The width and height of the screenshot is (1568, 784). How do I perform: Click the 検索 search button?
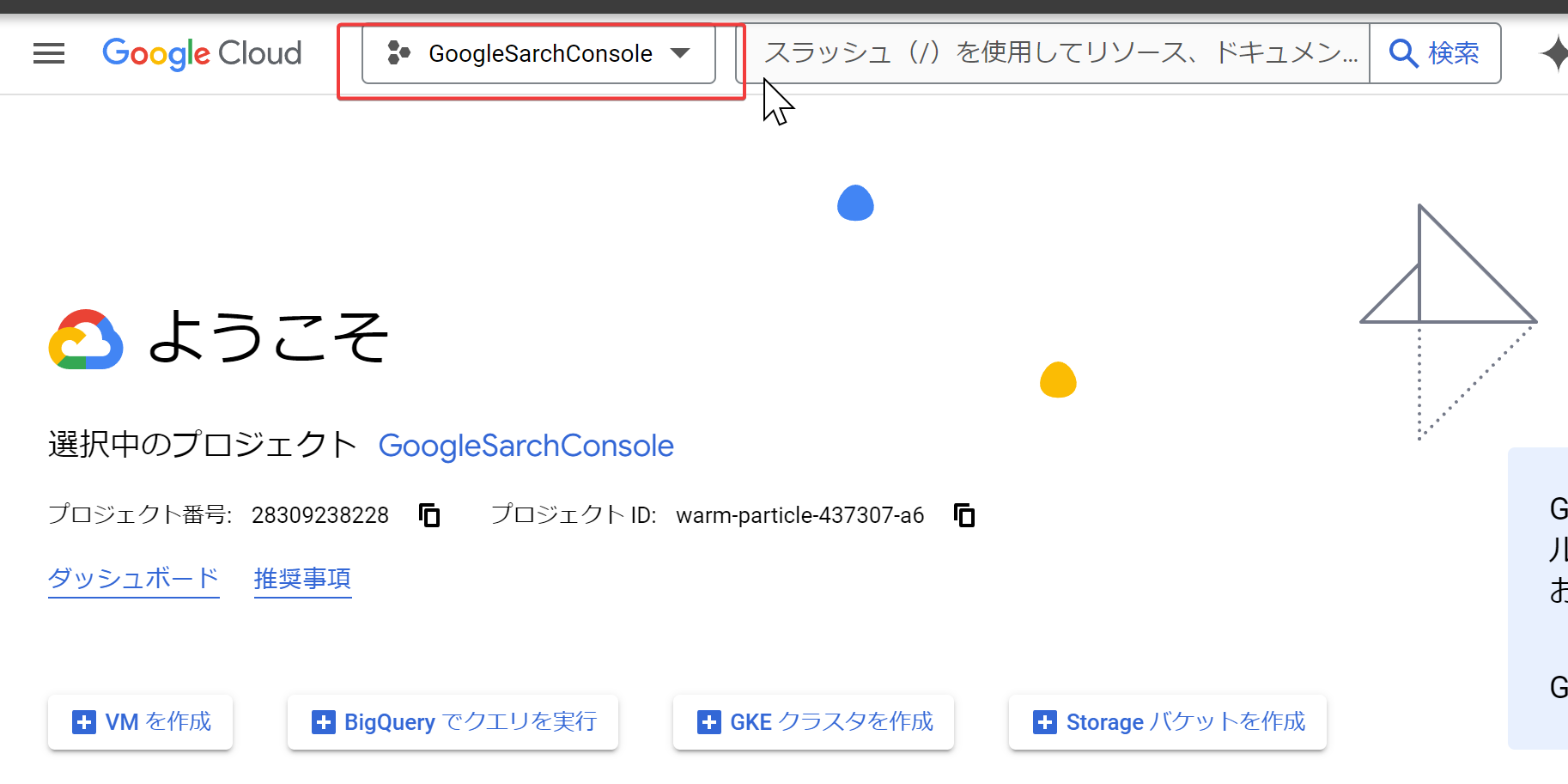tap(1435, 53)
